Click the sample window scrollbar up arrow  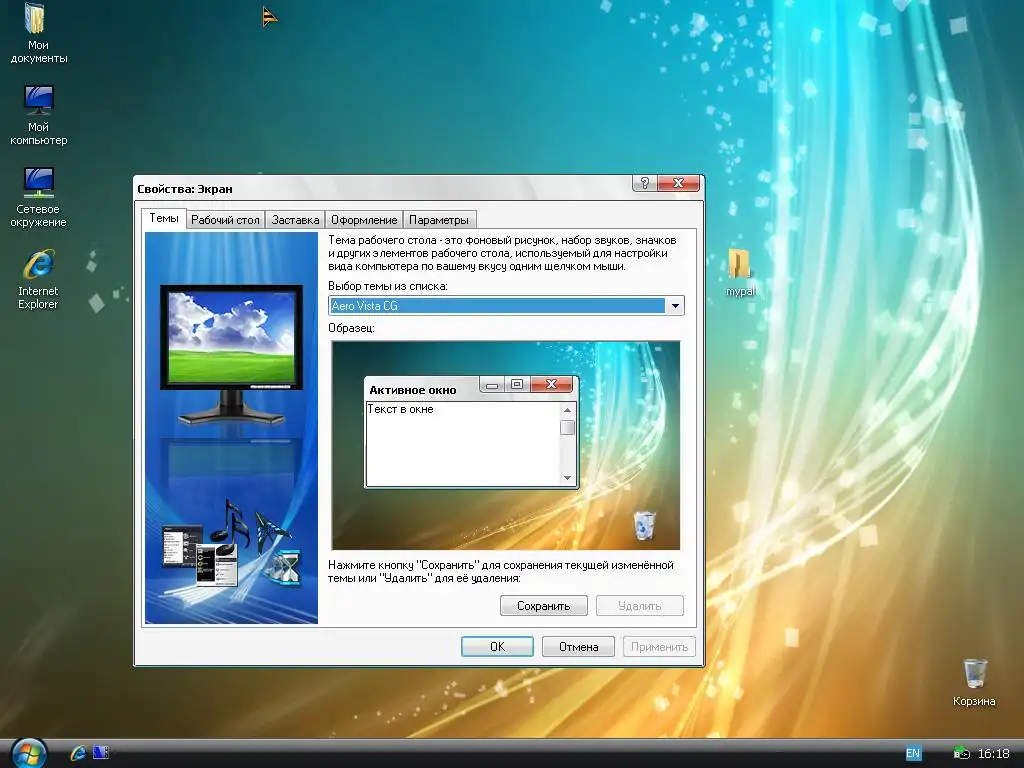tap(567, 410)
